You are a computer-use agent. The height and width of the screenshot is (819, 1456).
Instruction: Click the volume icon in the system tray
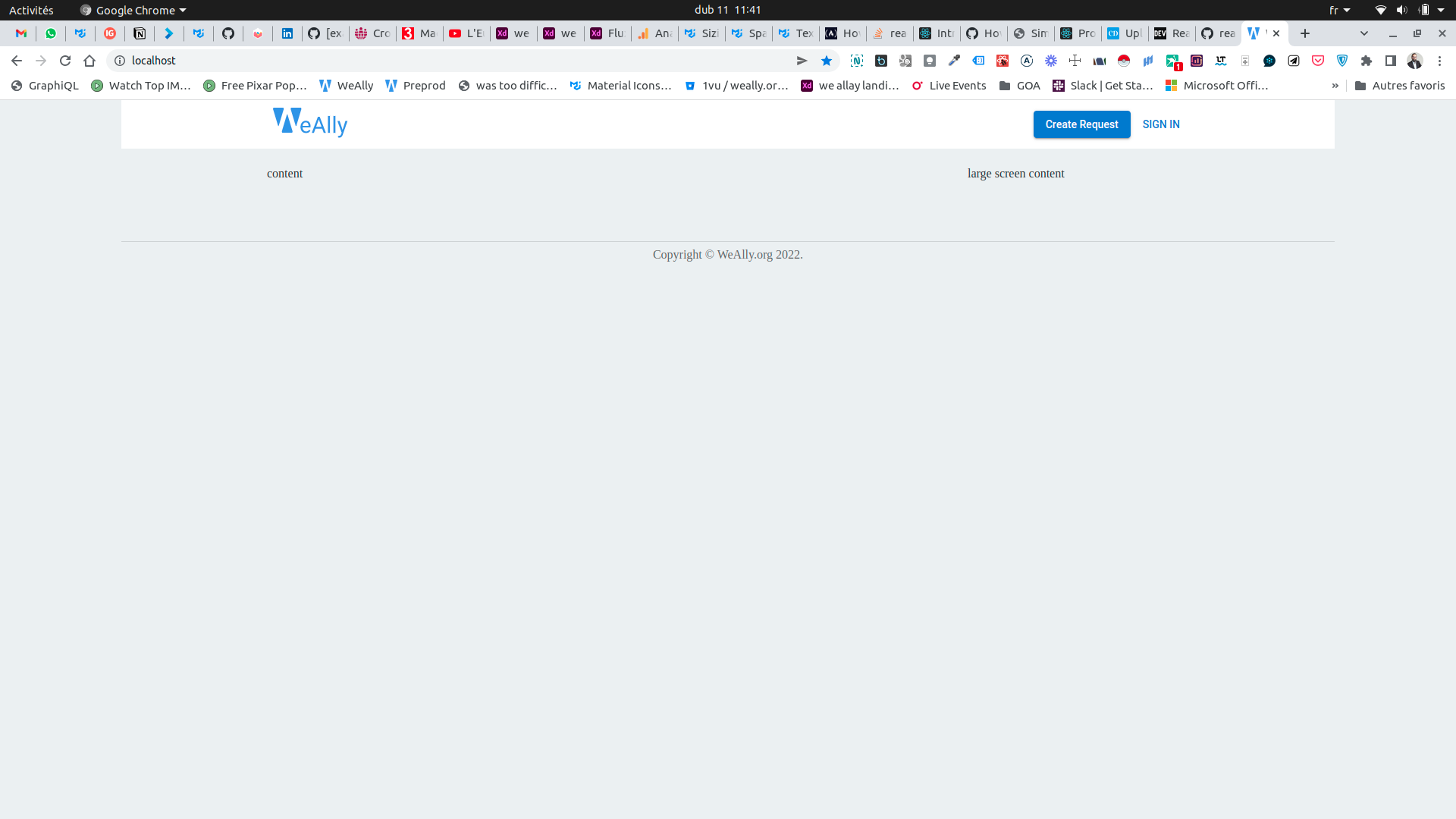(x=1402, y=10)
